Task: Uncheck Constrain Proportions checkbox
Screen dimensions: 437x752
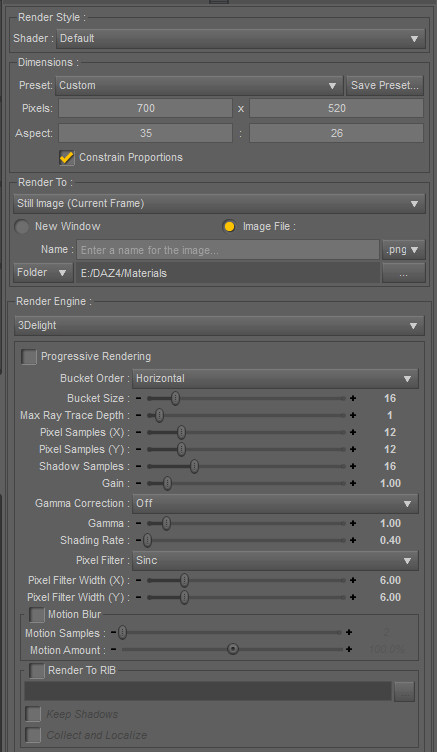Action: click(67, 157)
